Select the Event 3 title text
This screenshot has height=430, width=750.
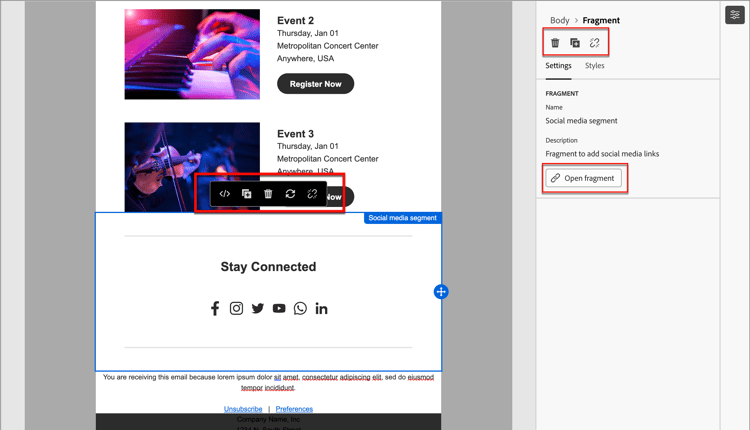pyautogui.click(x=296, y=134)
